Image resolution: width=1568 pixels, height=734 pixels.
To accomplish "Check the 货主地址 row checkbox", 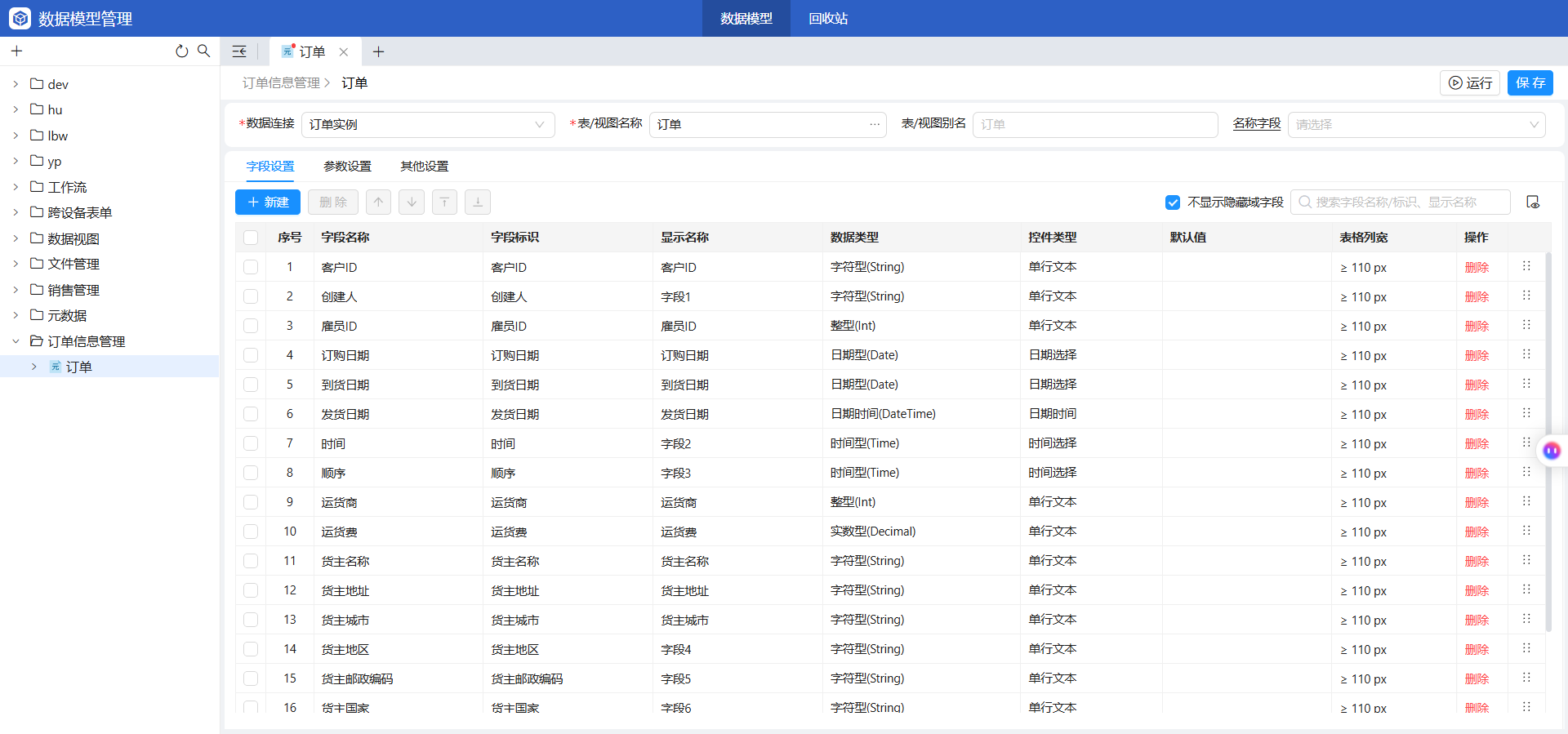I will click(x=251, y=590).
